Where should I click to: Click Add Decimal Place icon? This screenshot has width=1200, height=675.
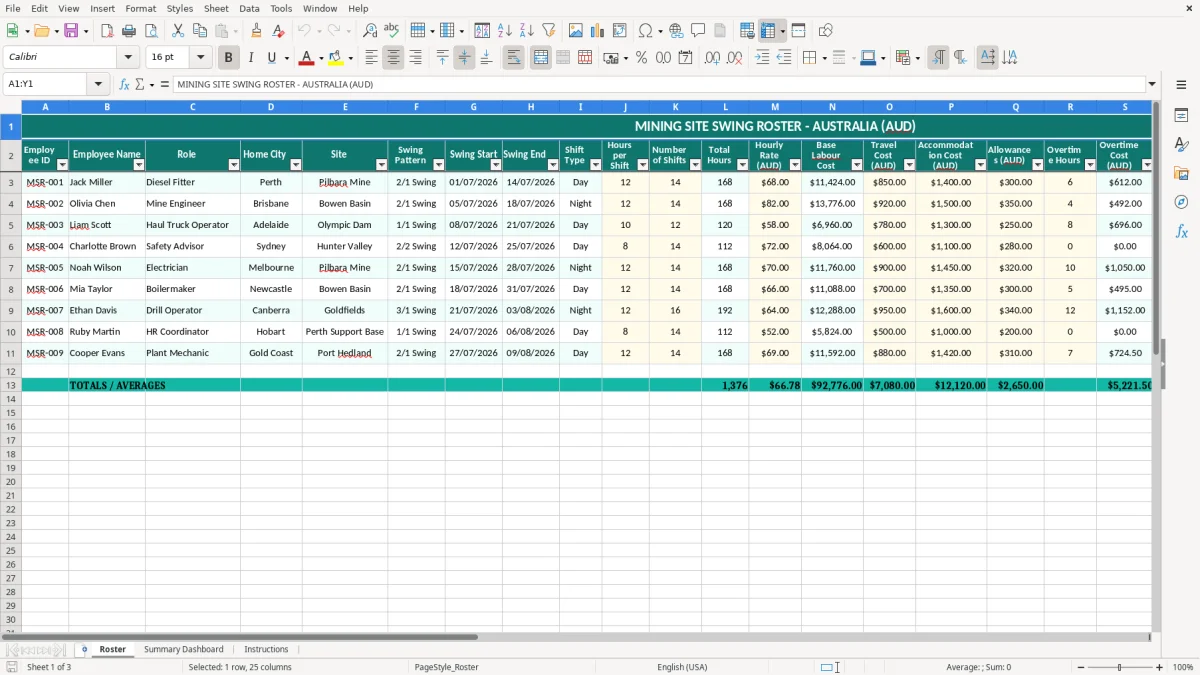point(712,58)
